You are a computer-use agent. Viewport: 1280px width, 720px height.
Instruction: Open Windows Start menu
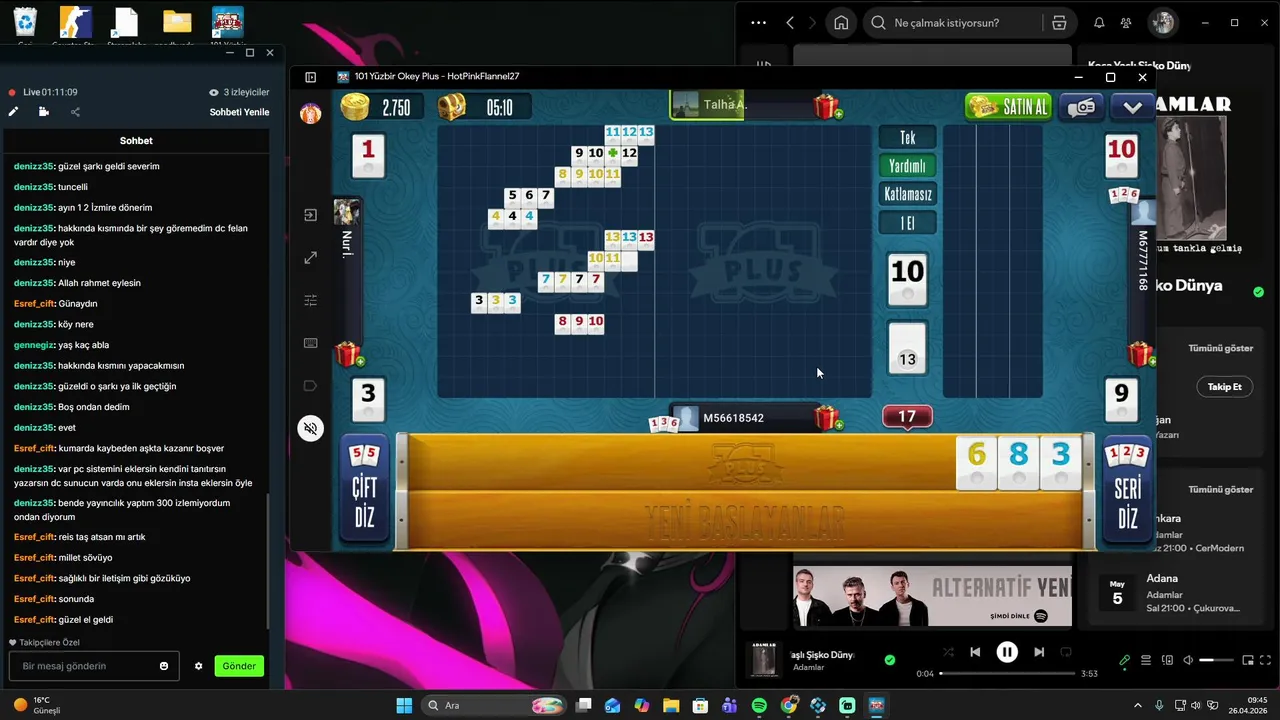pos(404,706)
